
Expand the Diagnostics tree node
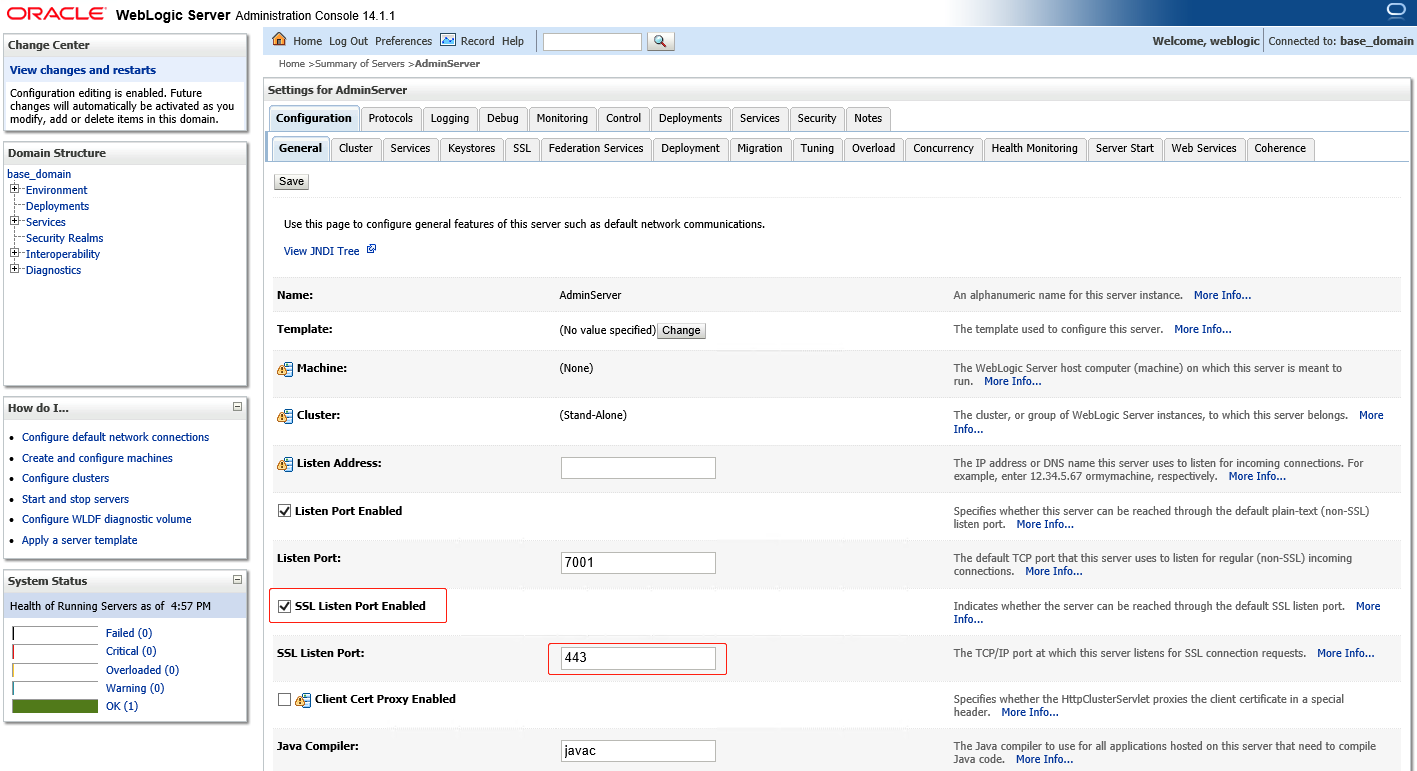coord(12,269)
